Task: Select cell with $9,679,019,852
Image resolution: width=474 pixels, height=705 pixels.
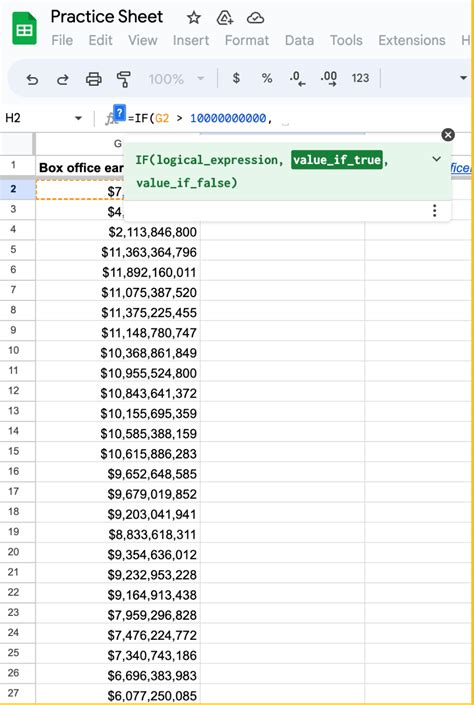Action: coord(118,493)
